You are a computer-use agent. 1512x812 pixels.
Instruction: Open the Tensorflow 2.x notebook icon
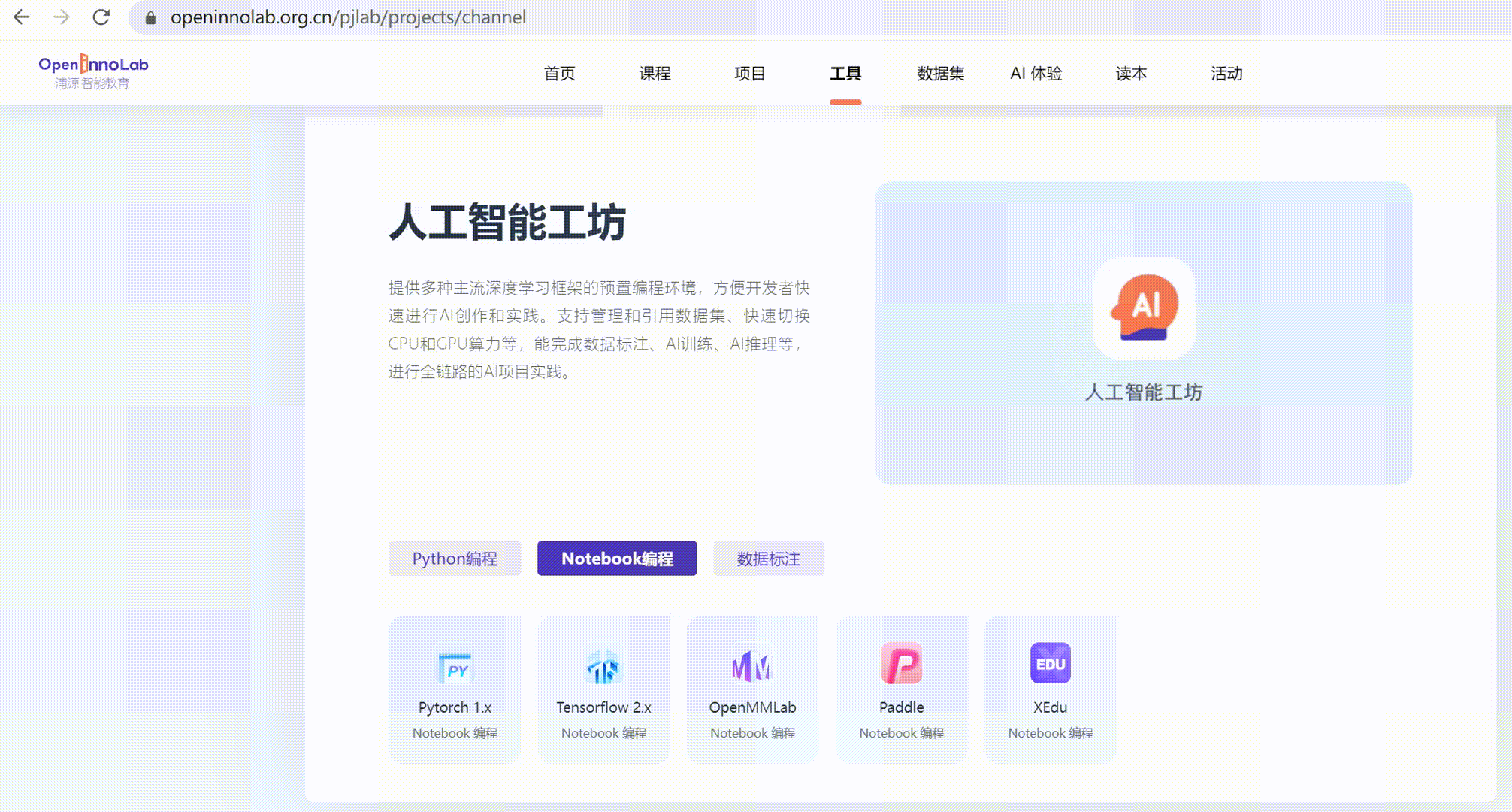pyautogui.click(x=603, y=666)
